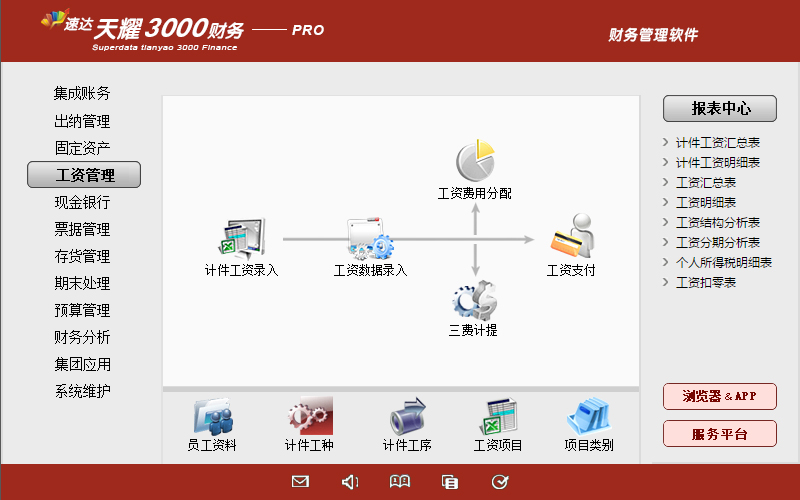Click the open book help icon
Screen dimensions: 800x500
click(399, 481)
